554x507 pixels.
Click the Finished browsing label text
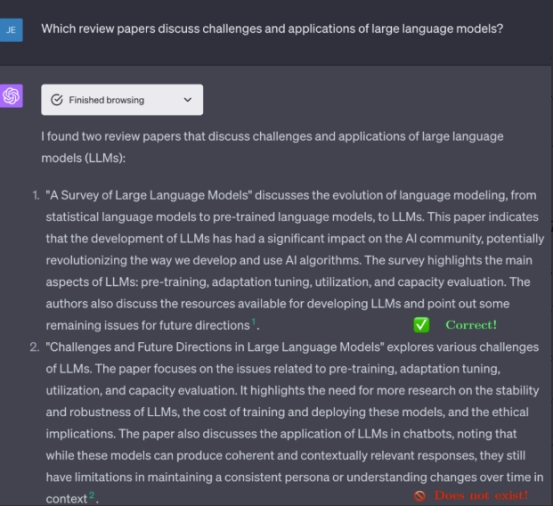click(106, 100)
